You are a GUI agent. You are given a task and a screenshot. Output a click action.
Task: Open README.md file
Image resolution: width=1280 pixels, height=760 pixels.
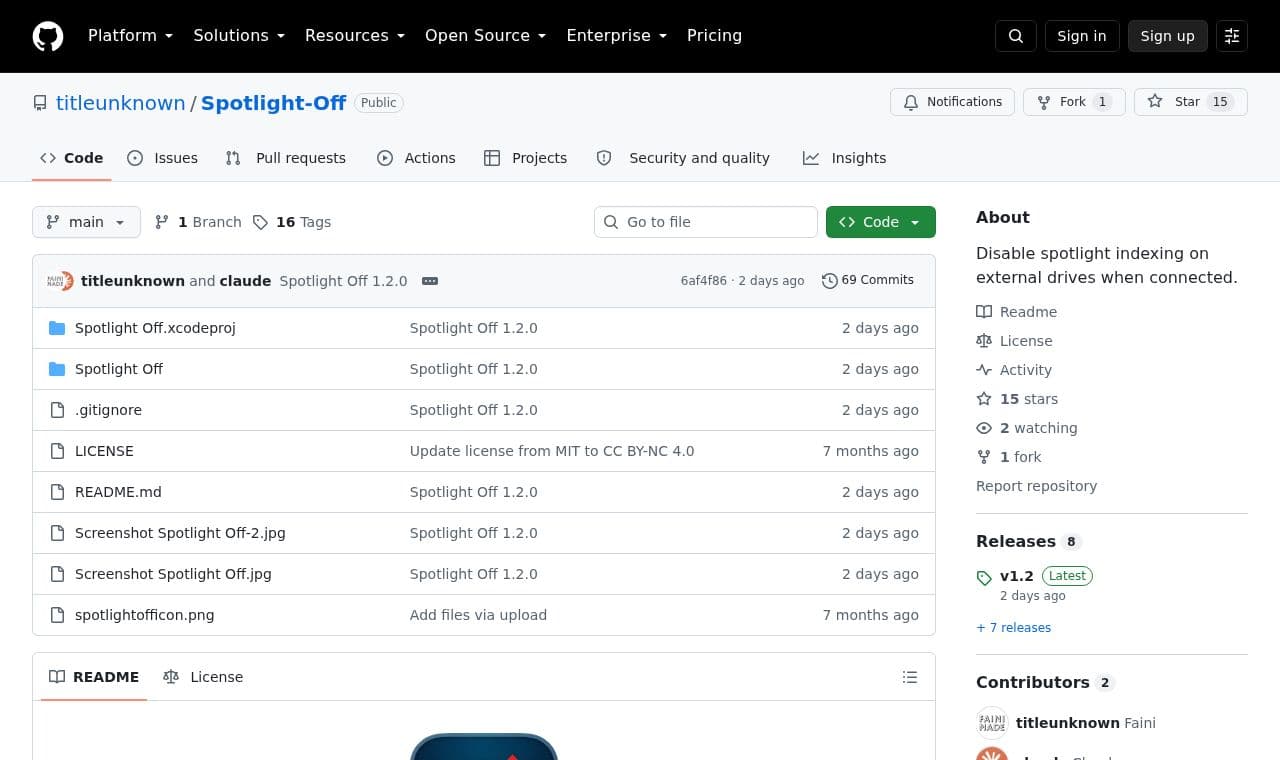click(118, 492)
